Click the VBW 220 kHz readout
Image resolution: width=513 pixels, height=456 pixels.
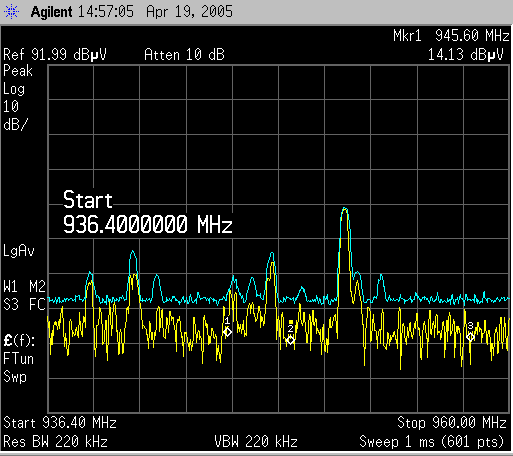tap(256, 442)
